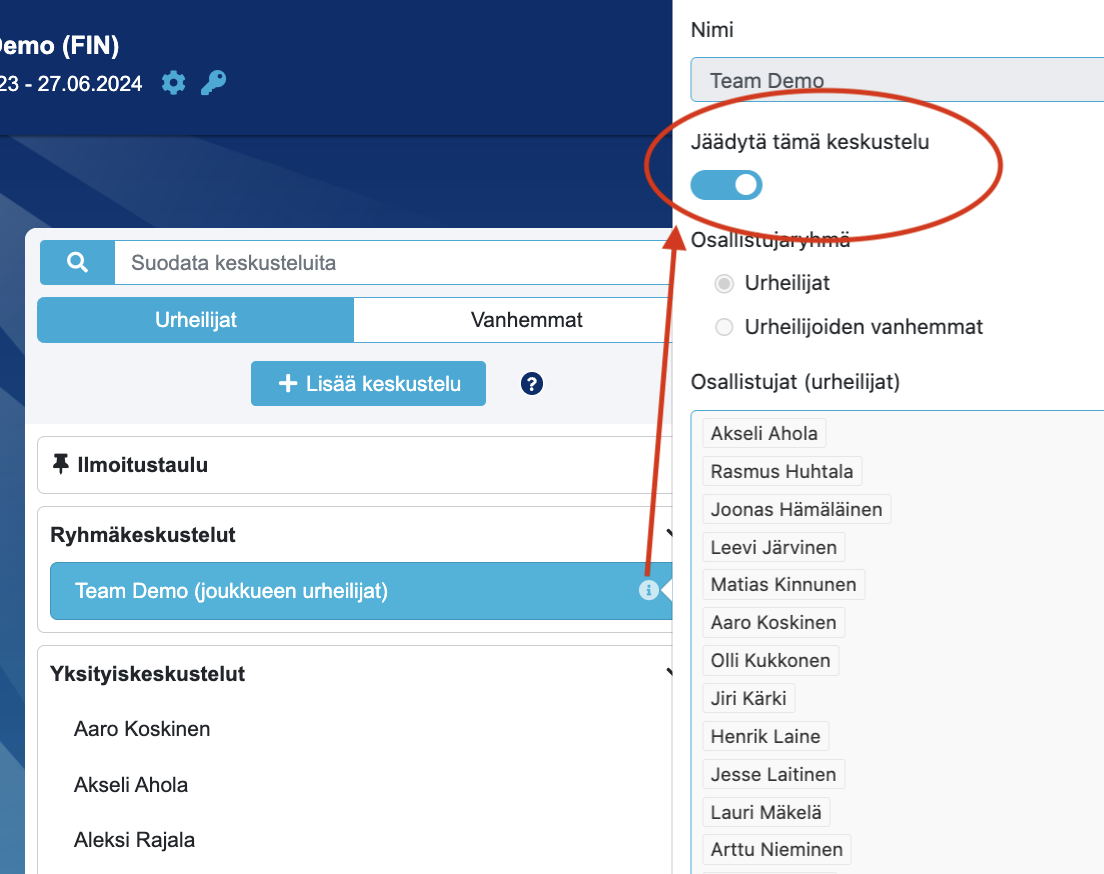Open private chat with Aleksi Rajala
Screen dimensions: 1104x874
point(134,839)
